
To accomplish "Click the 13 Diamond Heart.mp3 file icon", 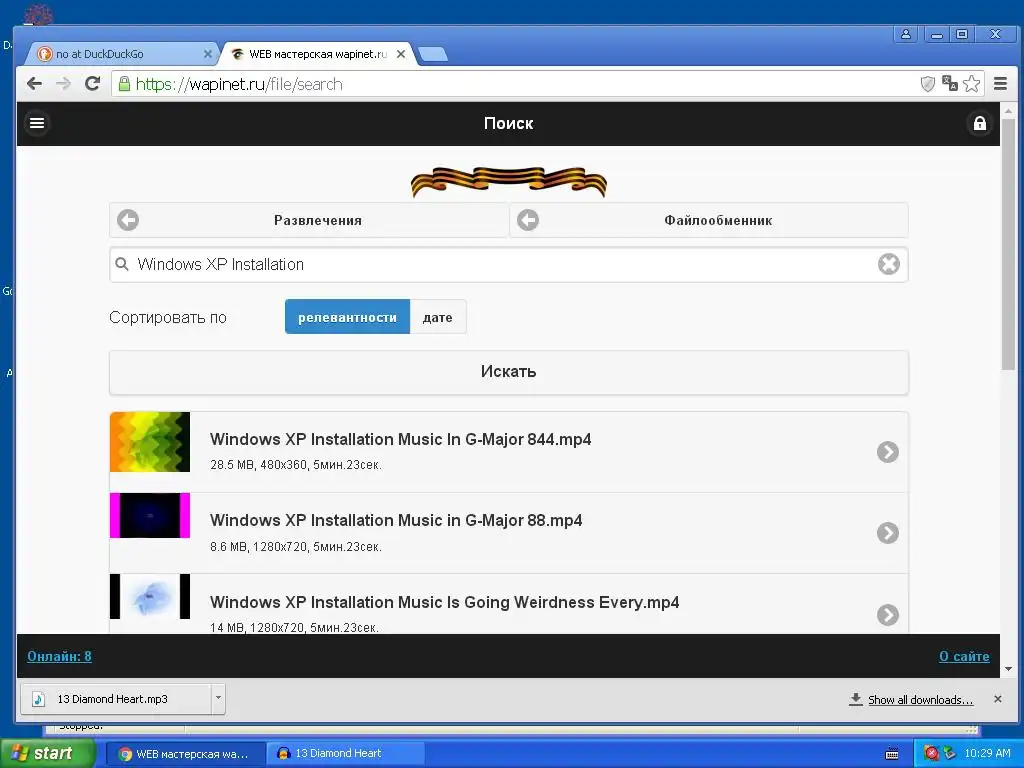I will 39,699.
